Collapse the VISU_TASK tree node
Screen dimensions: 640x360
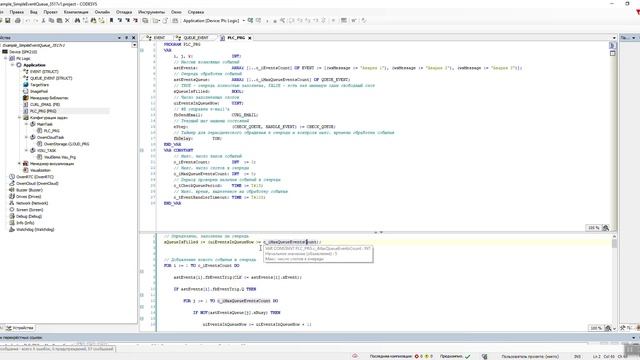pyautogui.click(x=26, y=150)
